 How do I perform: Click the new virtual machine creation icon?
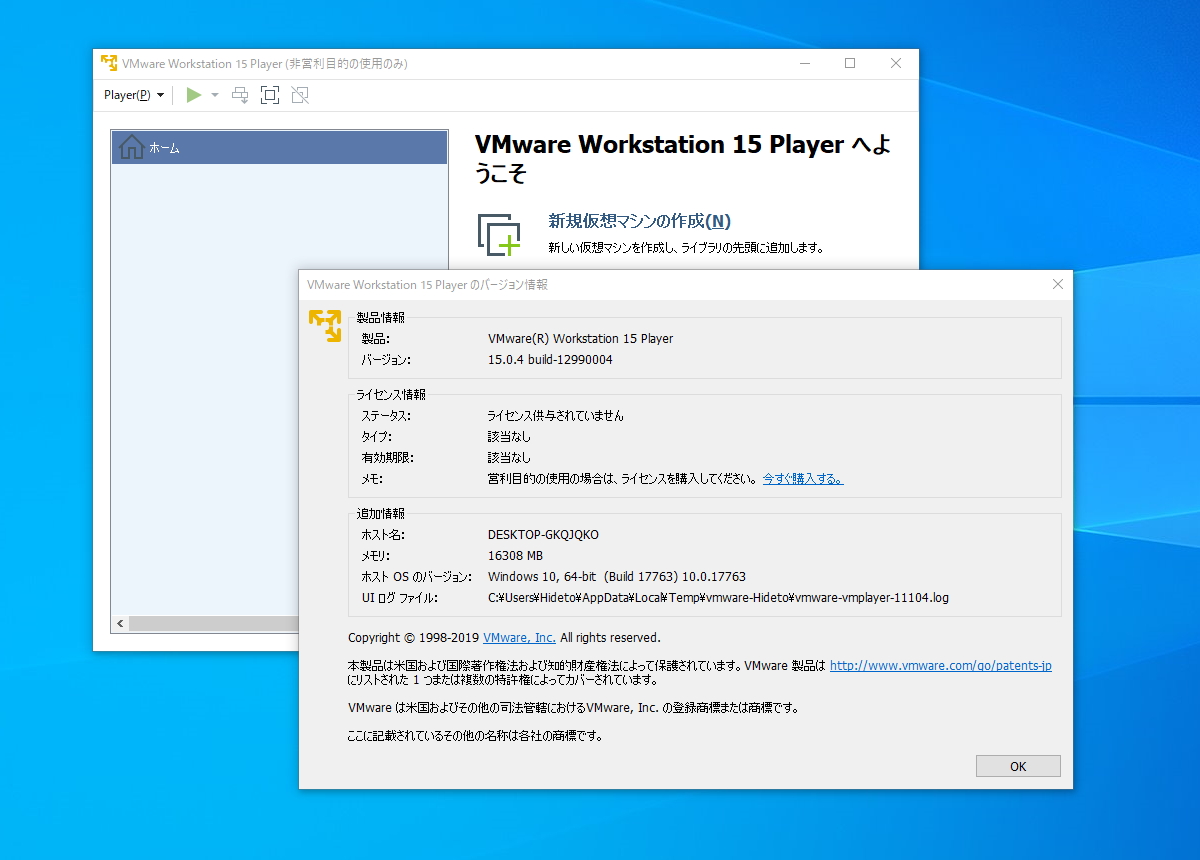500,233
